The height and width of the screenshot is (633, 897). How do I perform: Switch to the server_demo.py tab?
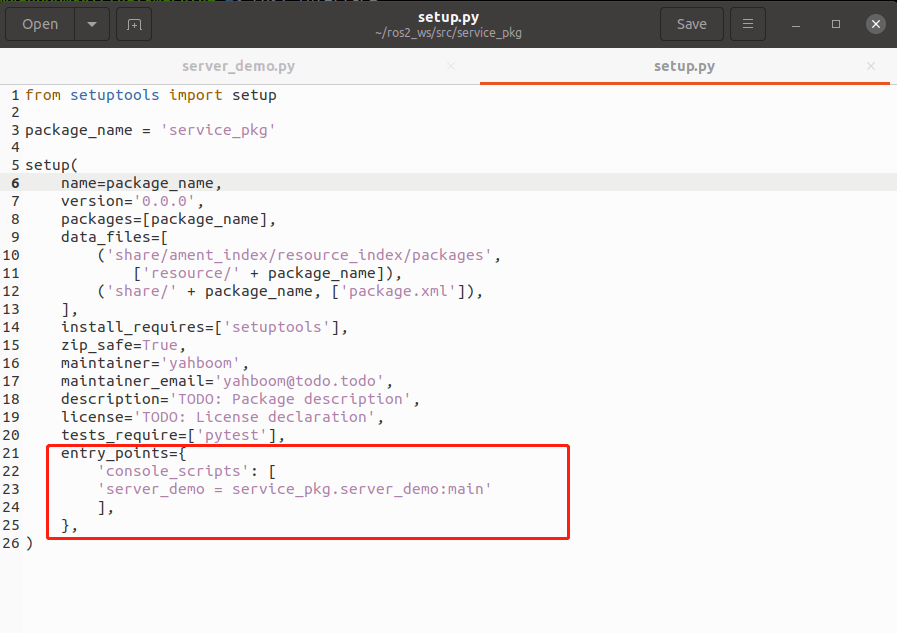pos(238,66)
